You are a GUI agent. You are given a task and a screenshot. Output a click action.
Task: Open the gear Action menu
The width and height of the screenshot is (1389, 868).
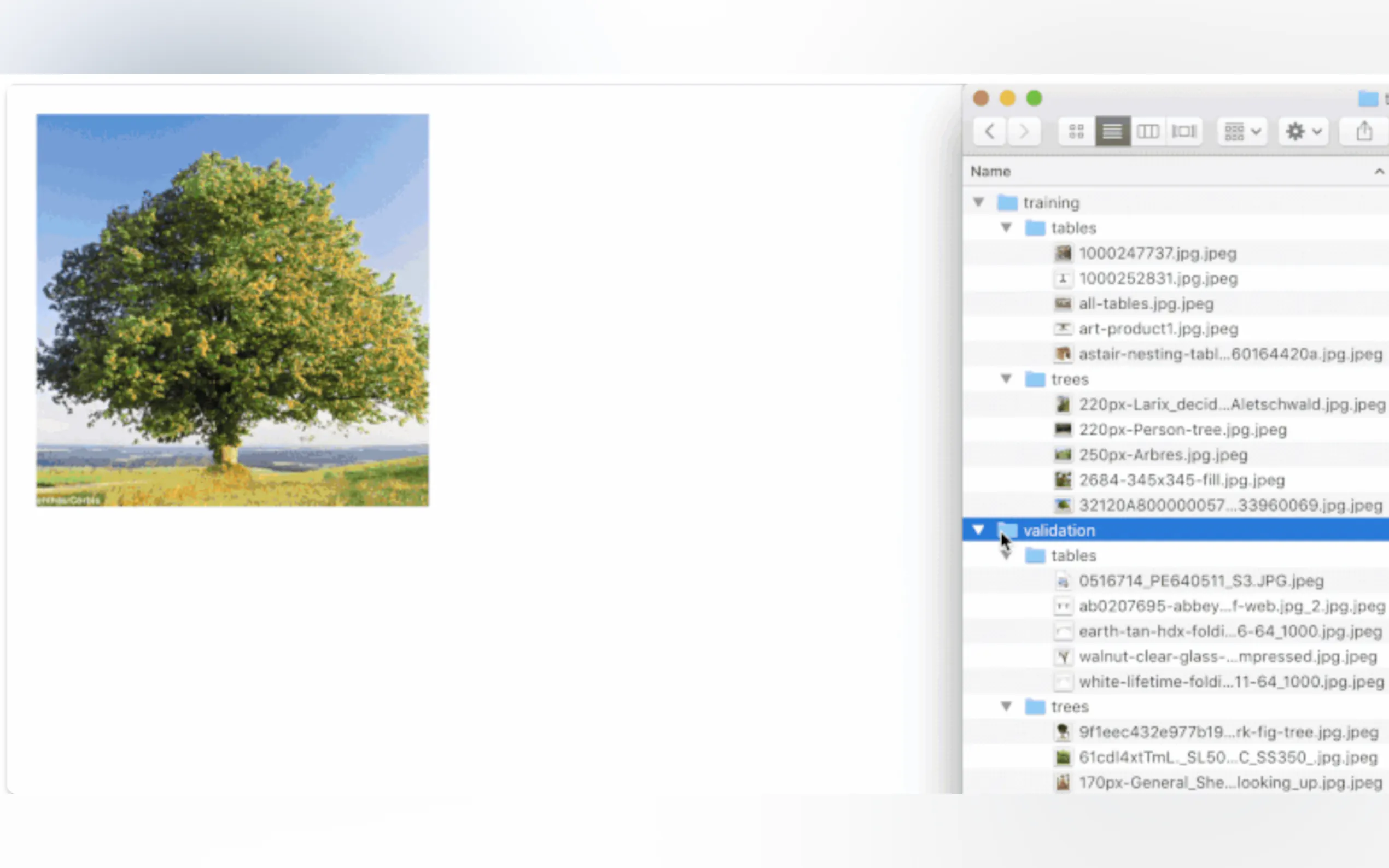click(x=1303, y=132)
